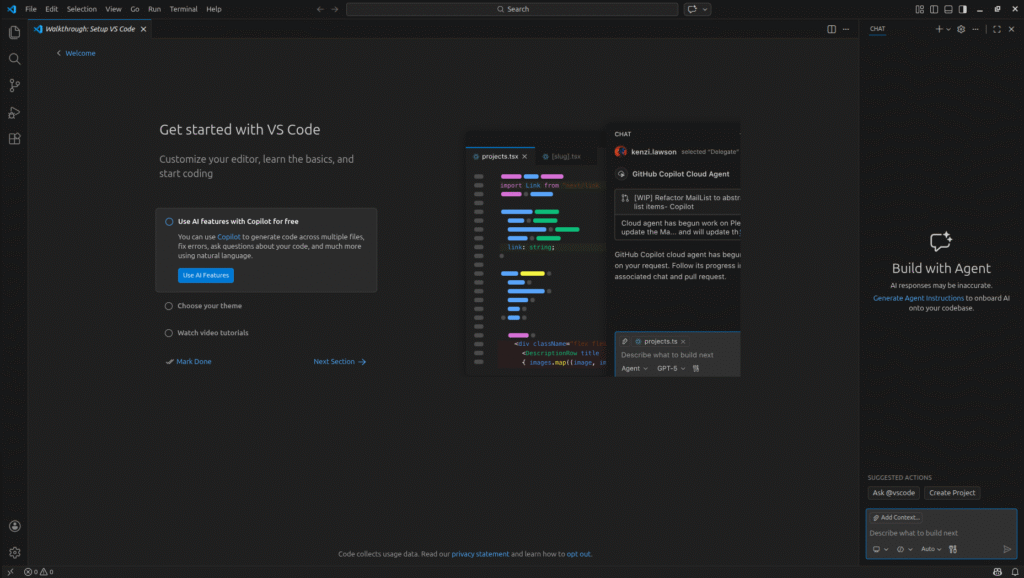Click the Generate Agent Instructions link
The height and width of the screenshot is (578, 1024).
click(x=918, y=298)
